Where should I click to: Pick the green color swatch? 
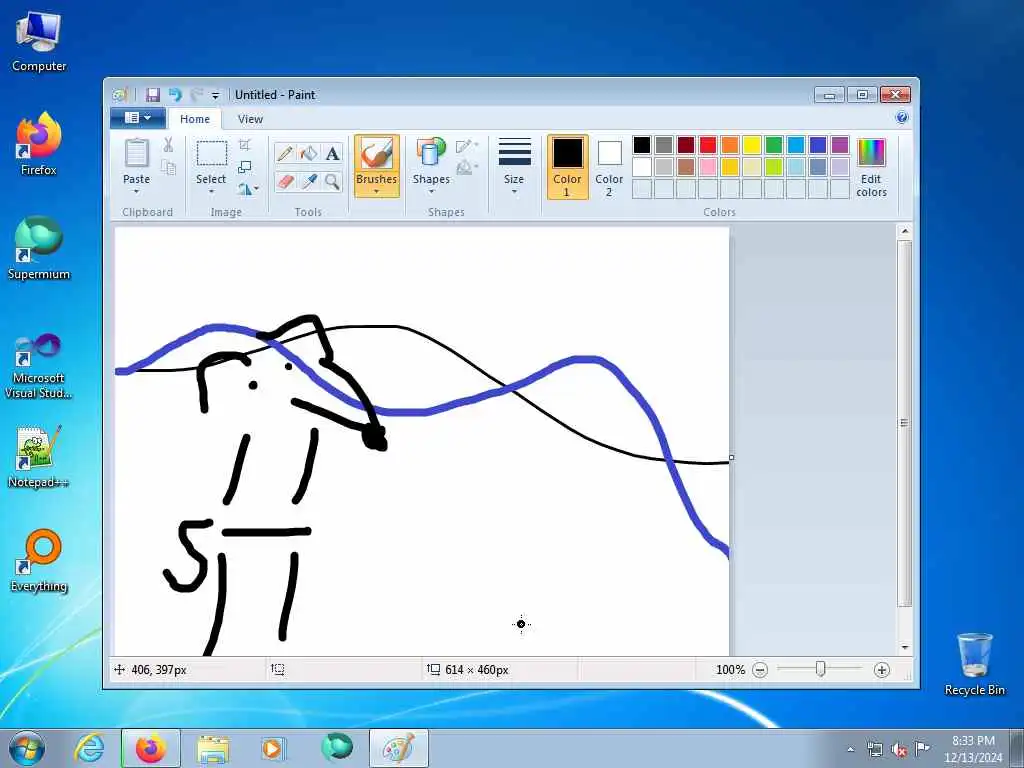(x=774, y=145)
